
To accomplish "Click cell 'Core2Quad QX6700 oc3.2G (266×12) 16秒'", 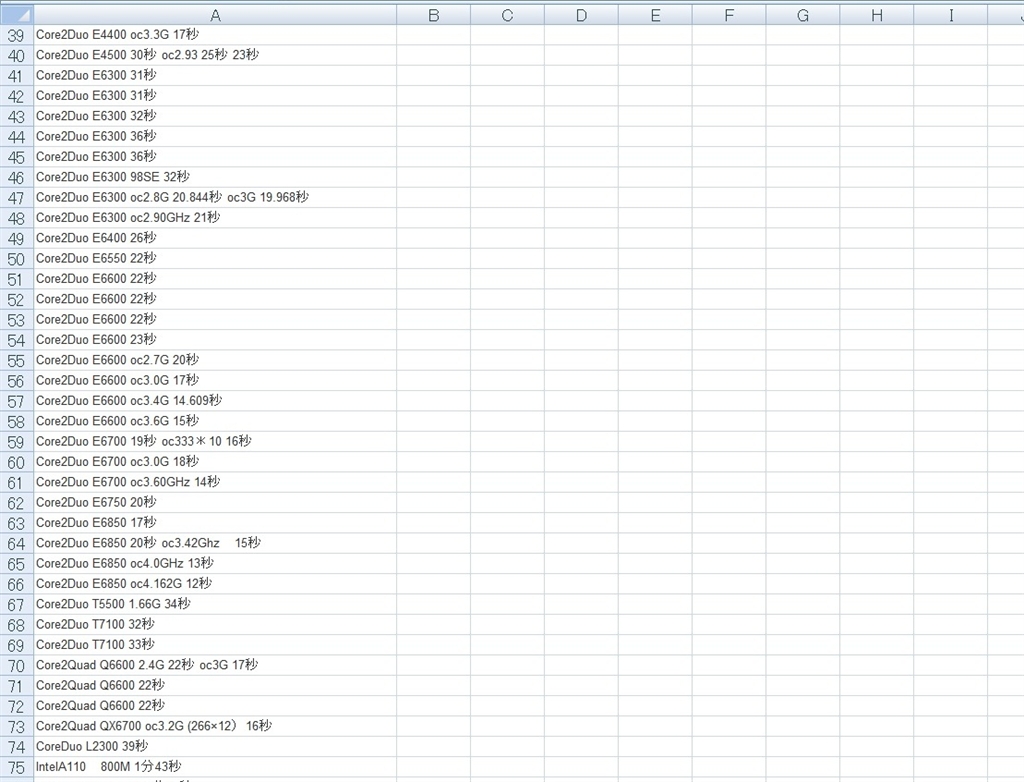I will tap(215, 726).
